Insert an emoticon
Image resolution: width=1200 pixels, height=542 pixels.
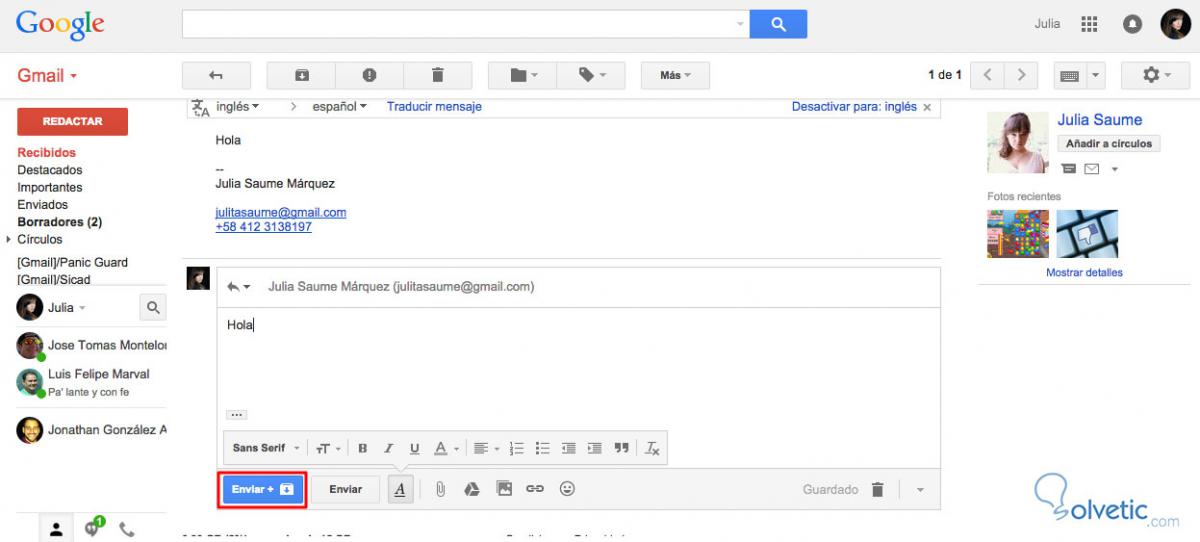[567, 489]
